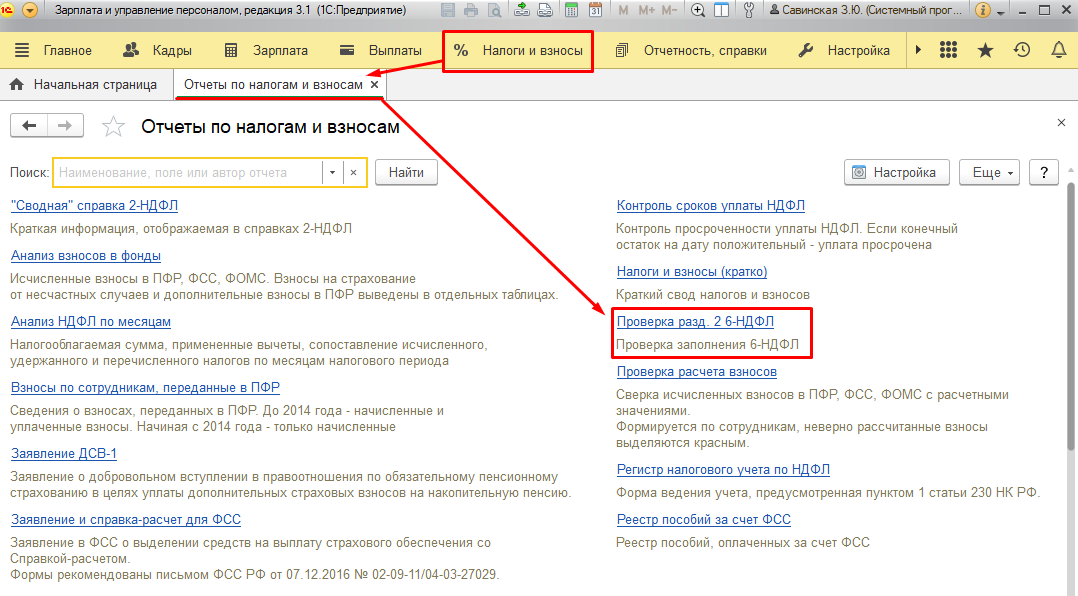Open the service tools wrench icon
Image resolution: width=1078 pixels, height=596 pixels.
[749, 11]
